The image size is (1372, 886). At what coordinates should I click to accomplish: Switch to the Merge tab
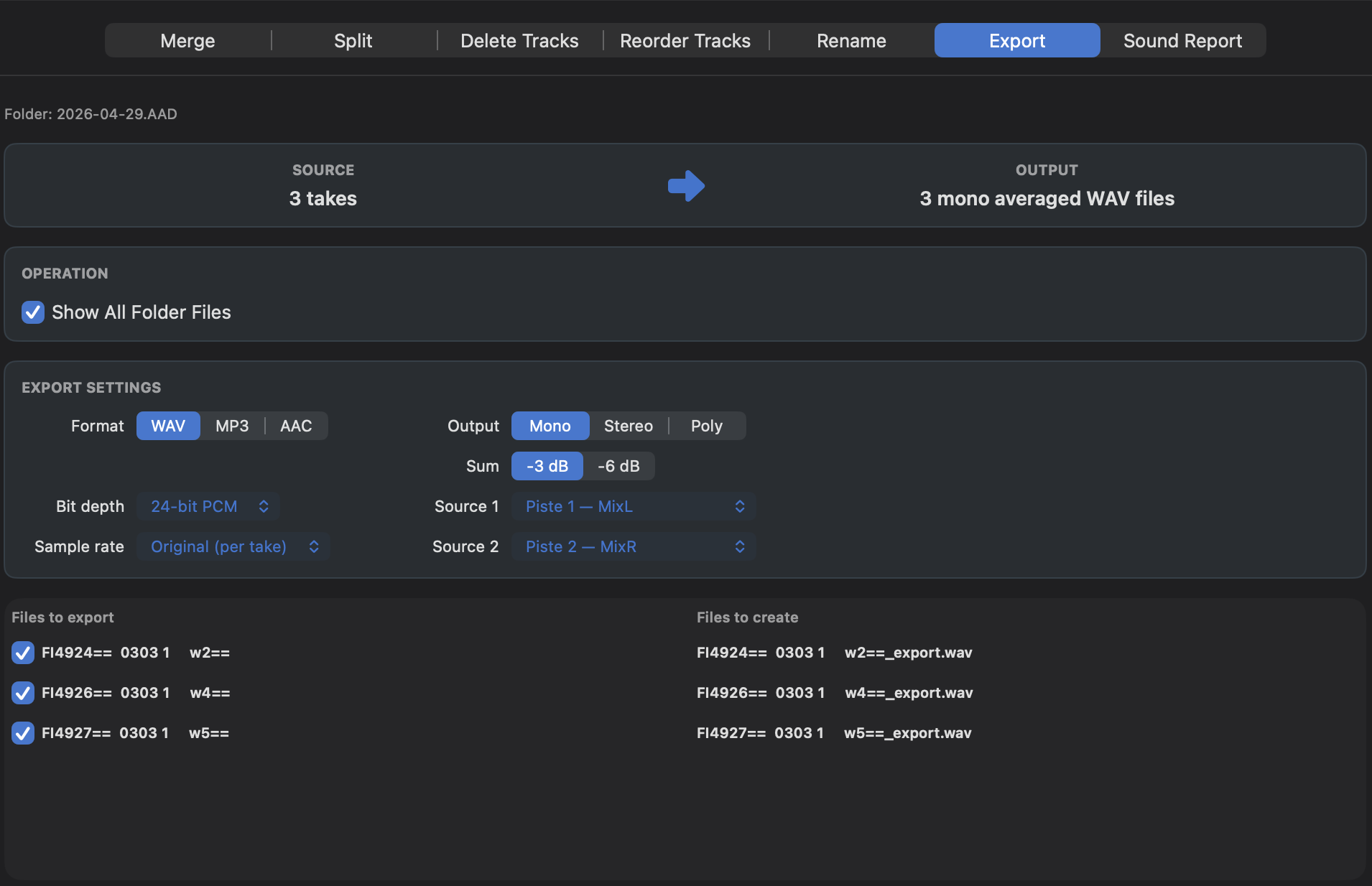click(x=187, y=41)
